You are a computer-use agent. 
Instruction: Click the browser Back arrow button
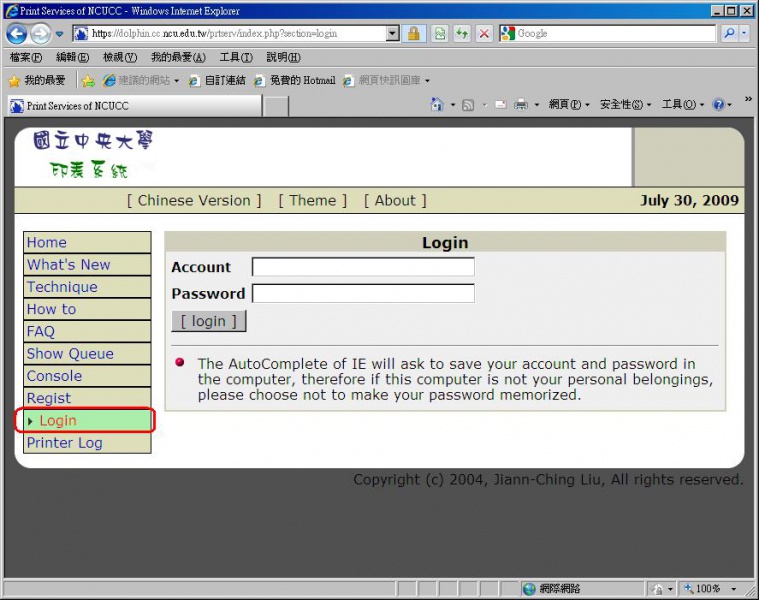[17, 33]
